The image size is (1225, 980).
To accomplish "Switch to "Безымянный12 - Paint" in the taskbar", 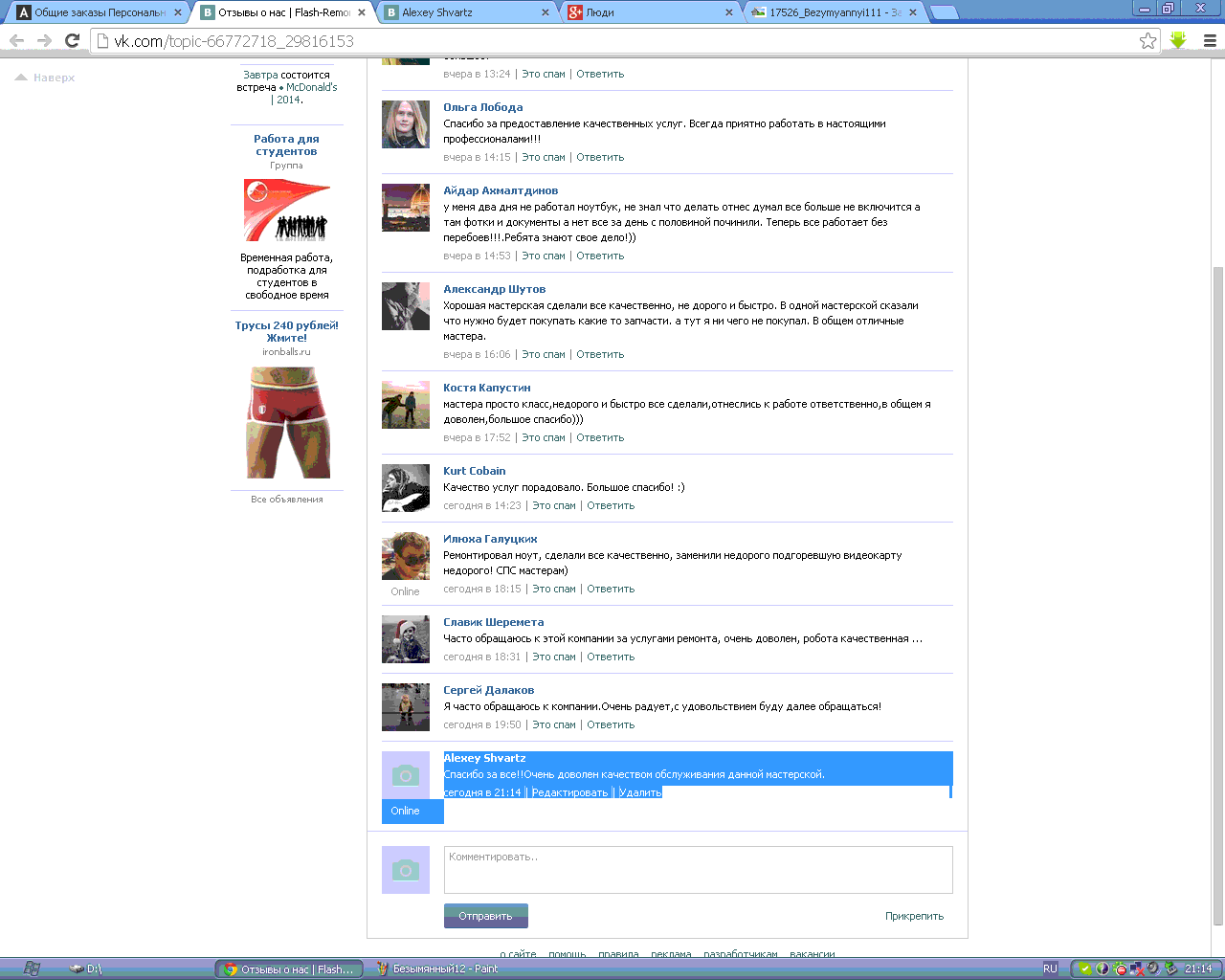I will 436,969.
